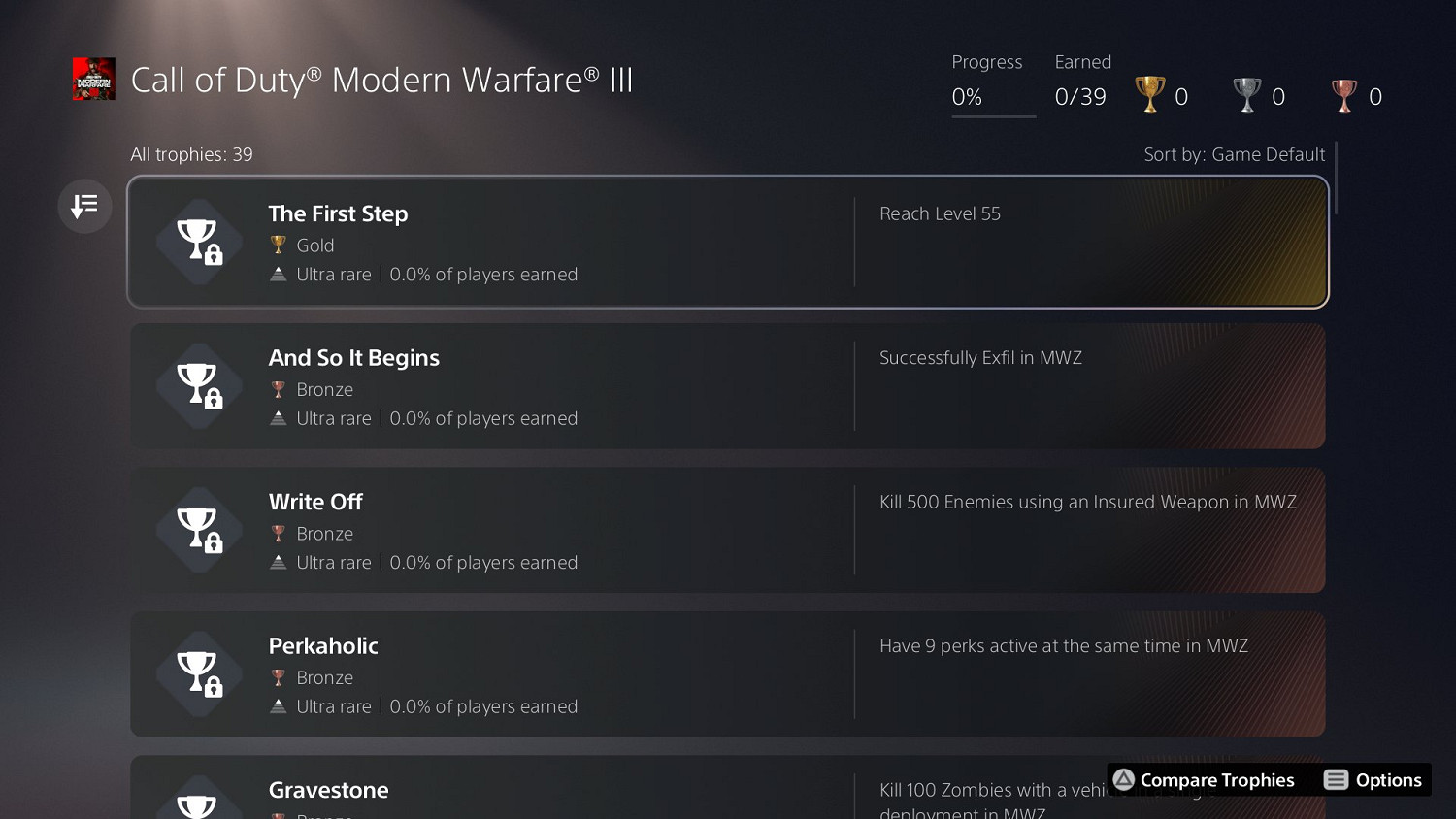Select the Gravestone trophy entry
Image resolution: width=1456 pixels, height=819 pixels.
(x=328, y=790)
